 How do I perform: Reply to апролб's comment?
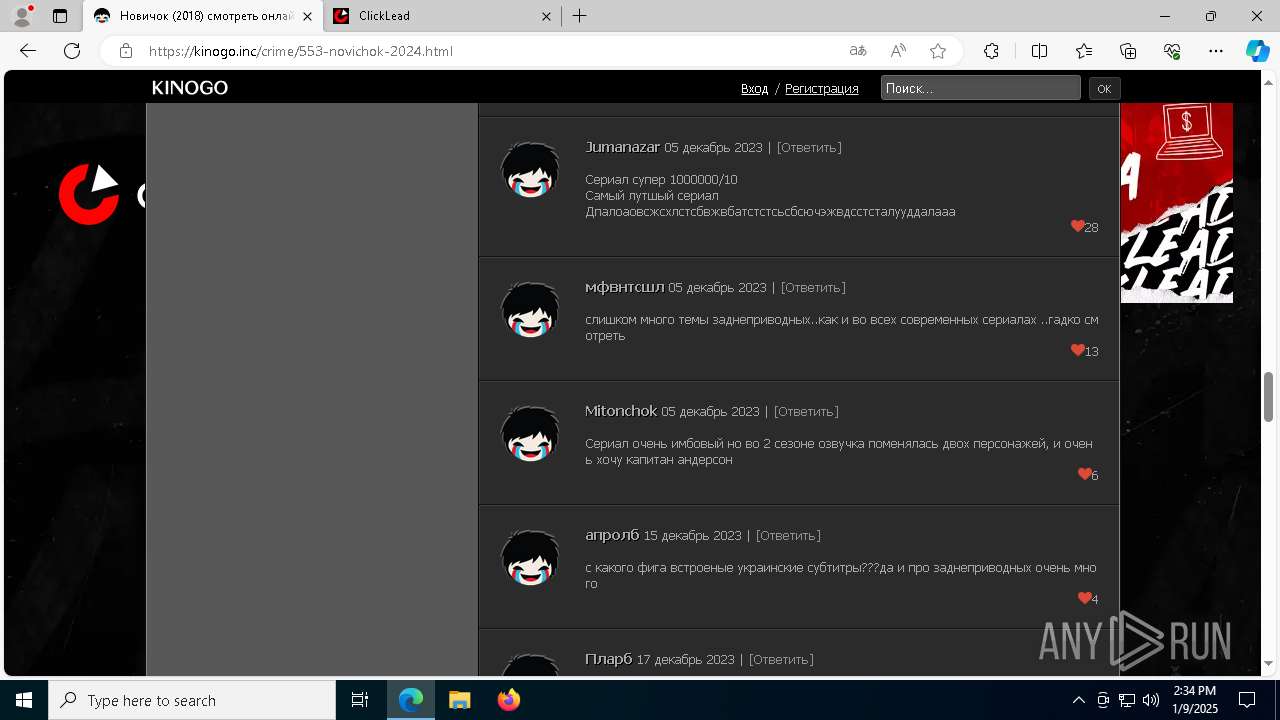pyautogui.click(x=788, y=535)
